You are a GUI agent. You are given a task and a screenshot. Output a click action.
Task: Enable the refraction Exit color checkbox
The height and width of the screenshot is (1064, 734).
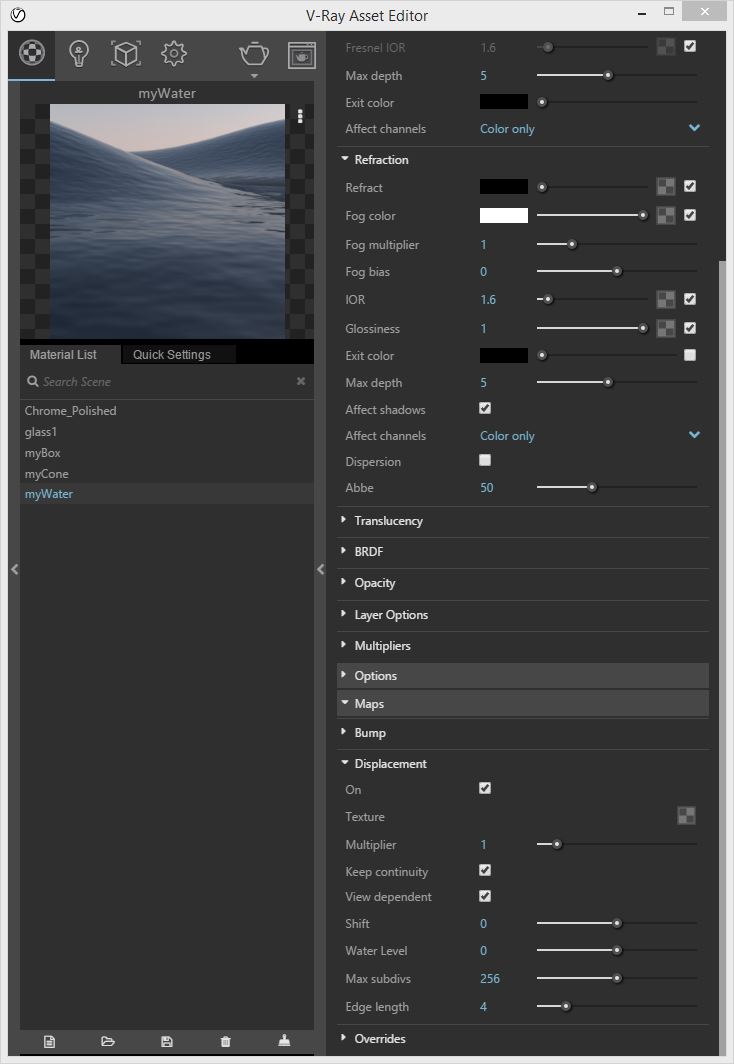[x=690, y=355]
